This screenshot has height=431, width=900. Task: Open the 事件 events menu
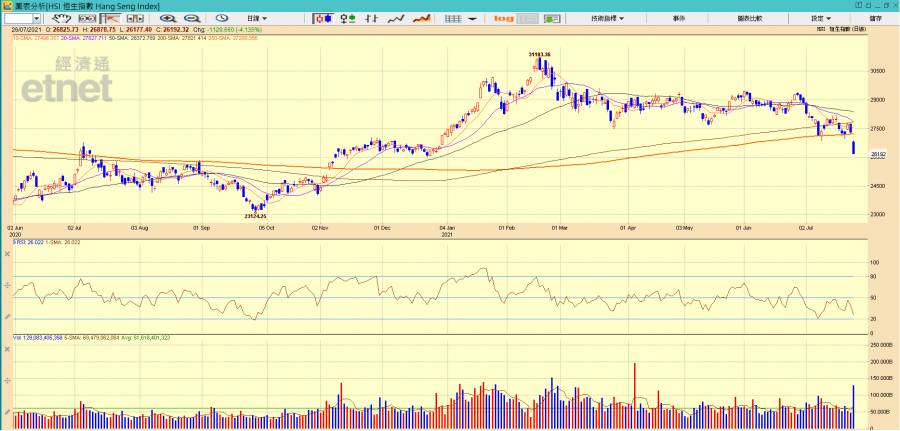679,18
